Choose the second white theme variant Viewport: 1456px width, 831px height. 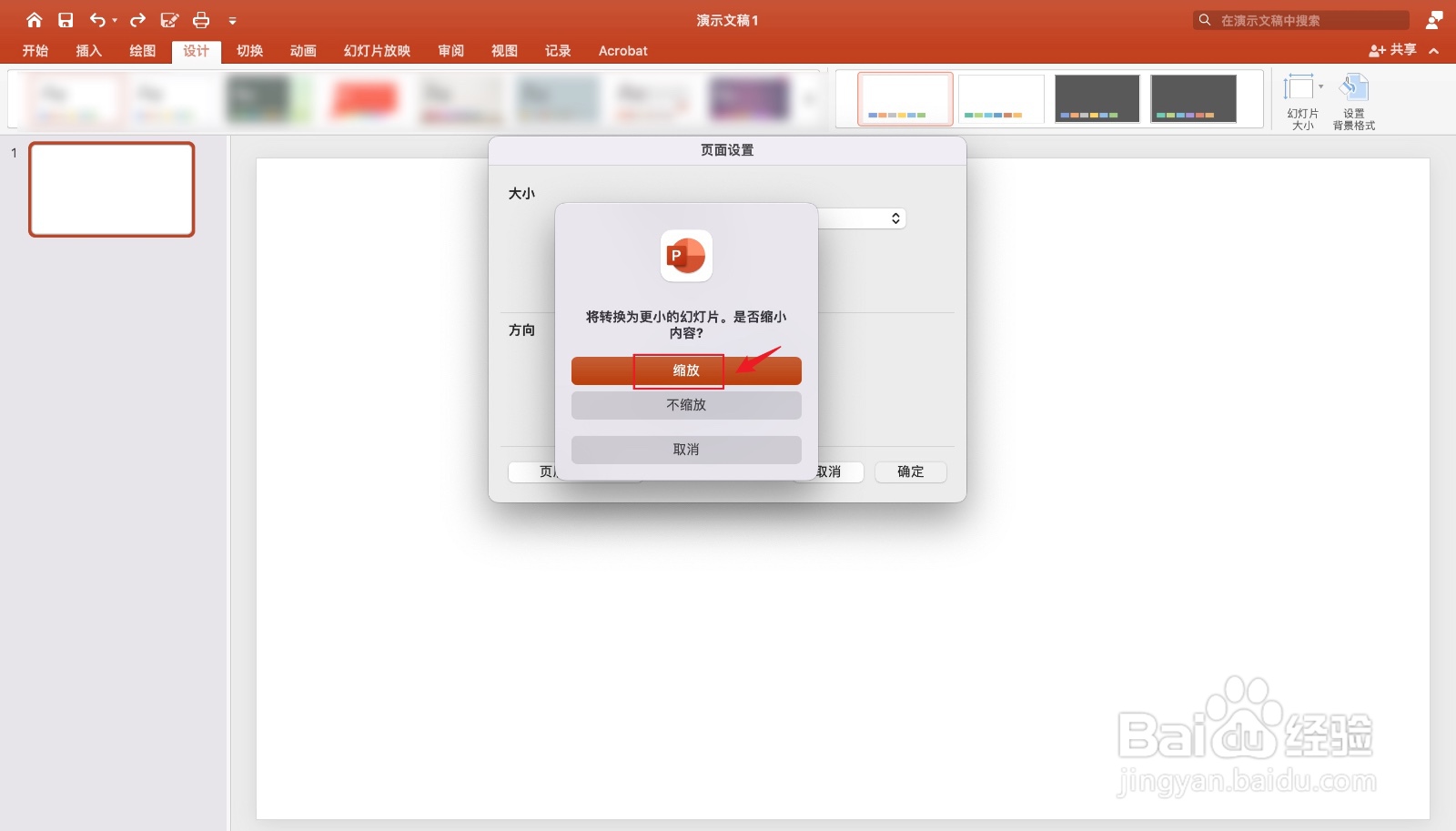1001,98
